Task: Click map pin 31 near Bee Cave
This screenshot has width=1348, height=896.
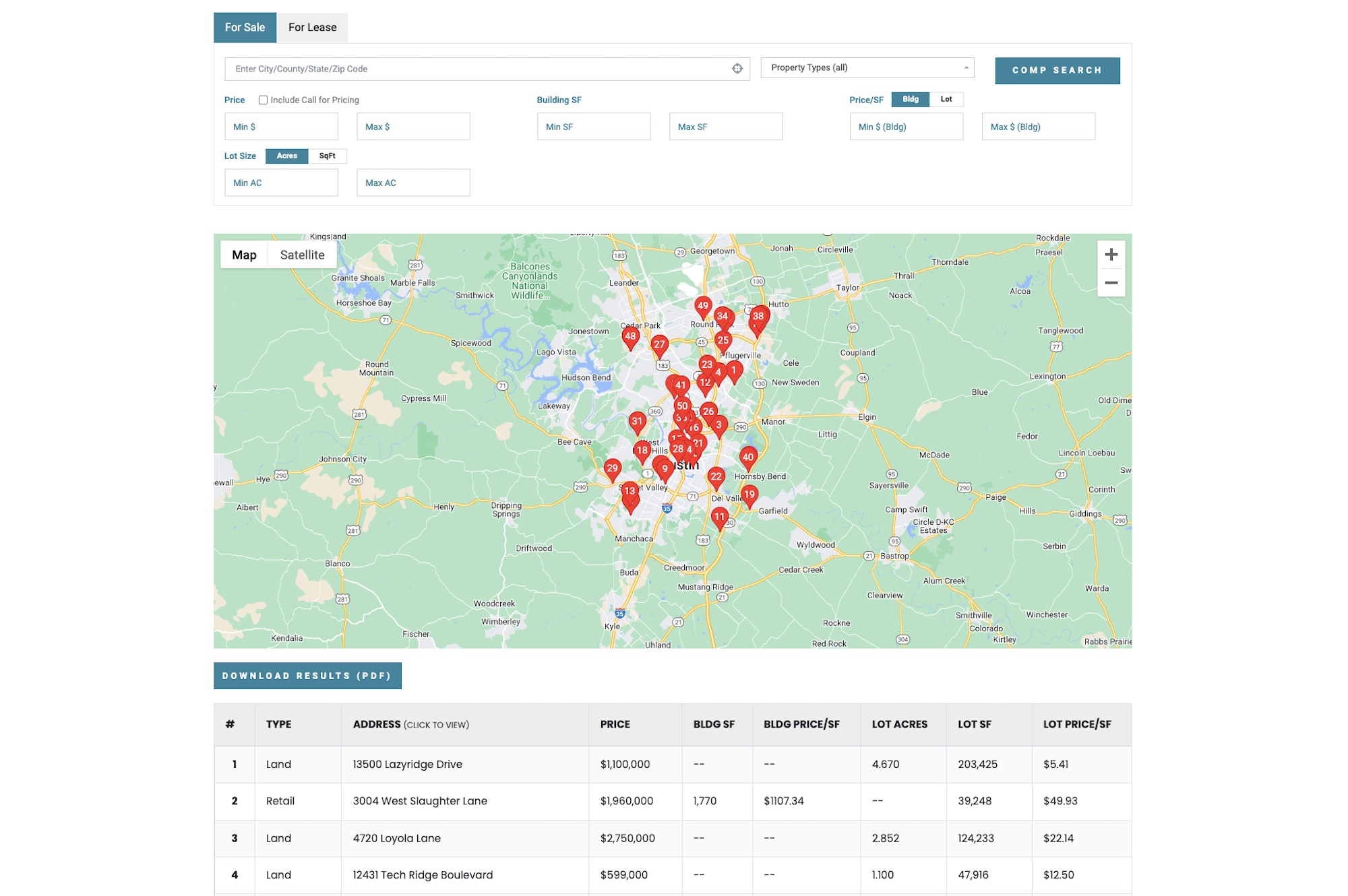Action: [x=637, y=422]
